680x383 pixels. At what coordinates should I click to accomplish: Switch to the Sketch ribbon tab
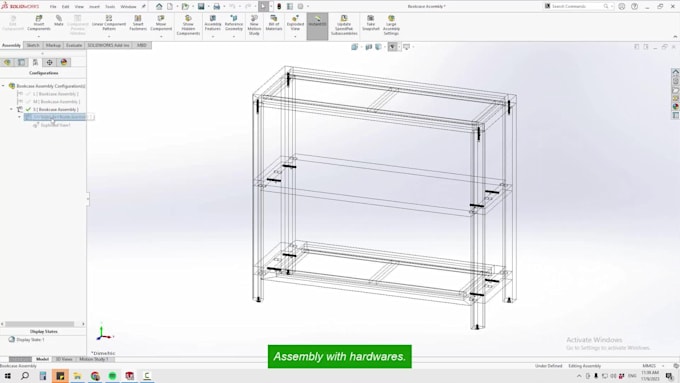[x=33, y=45]
